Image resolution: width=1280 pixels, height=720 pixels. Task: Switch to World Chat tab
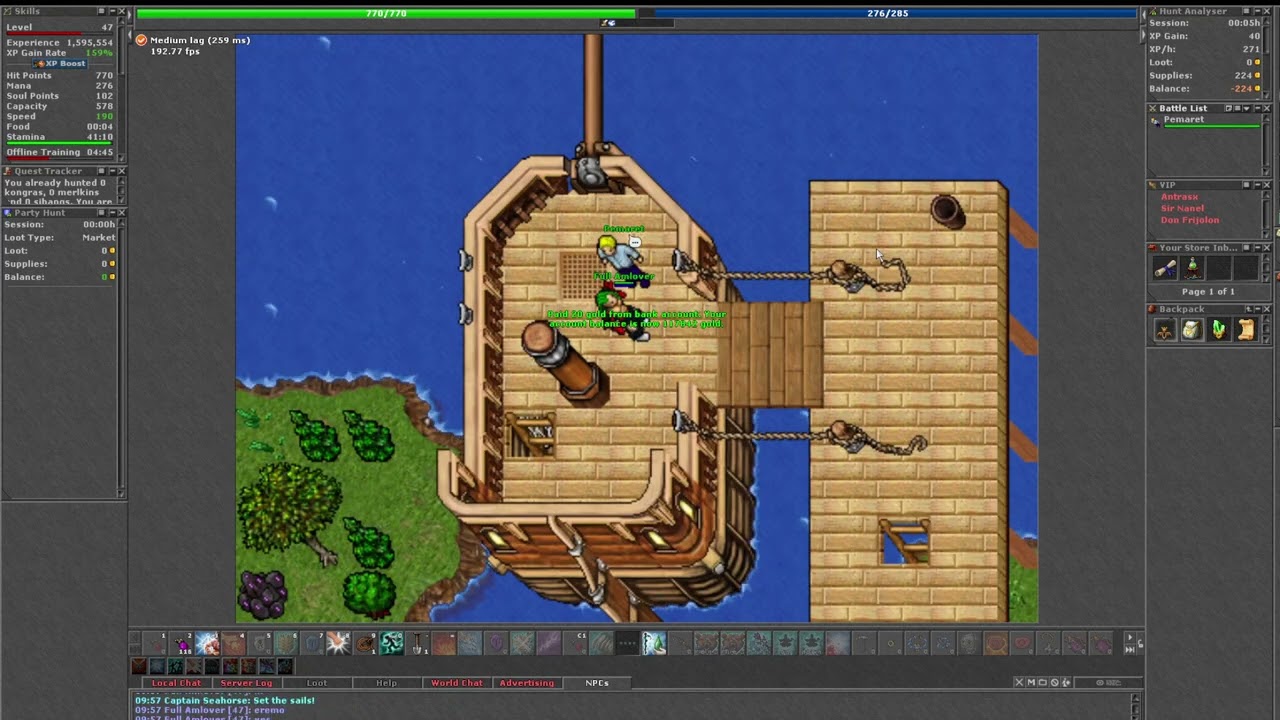(457, 683)
